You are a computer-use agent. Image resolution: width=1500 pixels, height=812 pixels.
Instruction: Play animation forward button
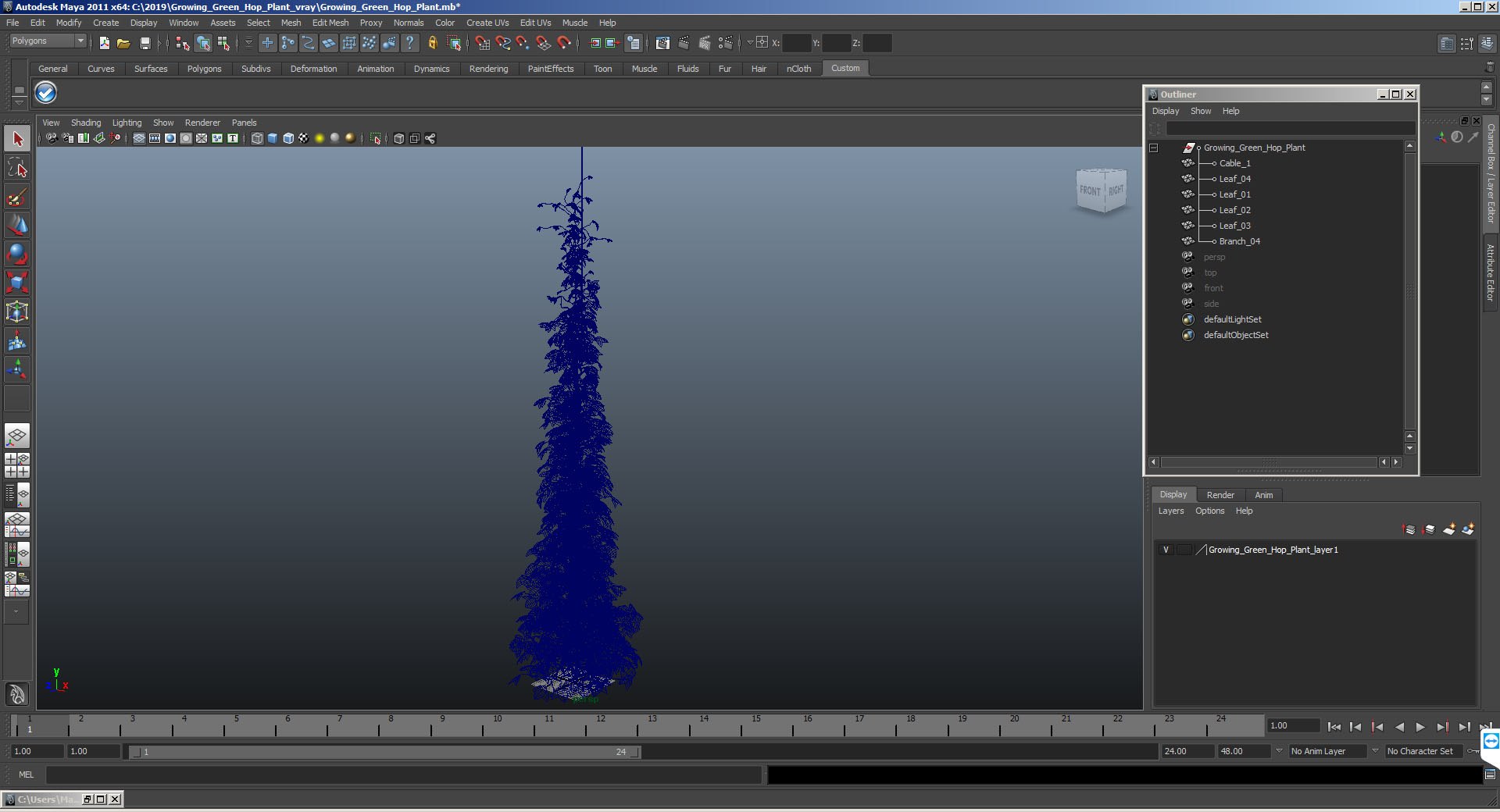click(x=1420, y=727)
